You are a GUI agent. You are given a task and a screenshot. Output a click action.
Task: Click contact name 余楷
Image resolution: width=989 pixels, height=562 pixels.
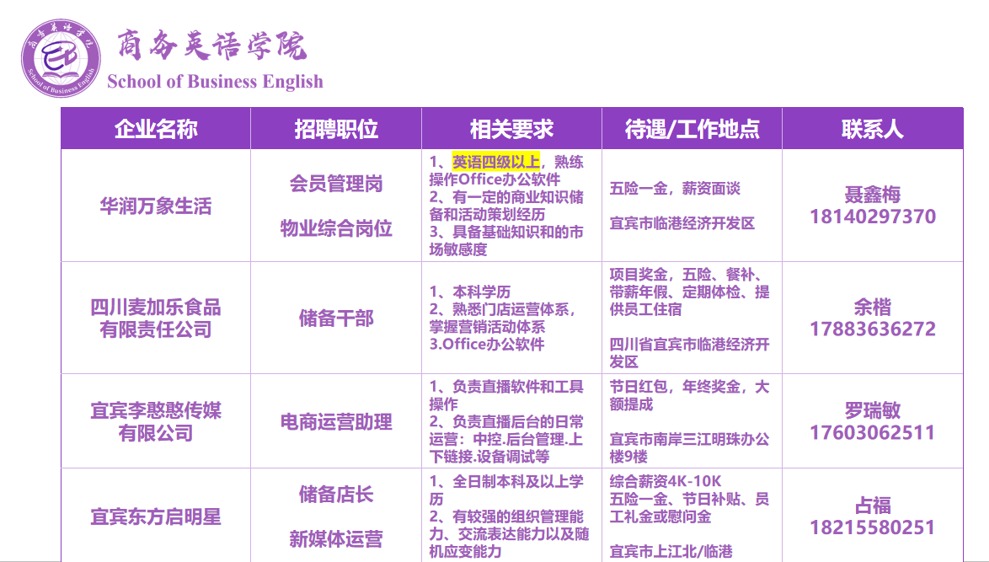pos(872,307)
